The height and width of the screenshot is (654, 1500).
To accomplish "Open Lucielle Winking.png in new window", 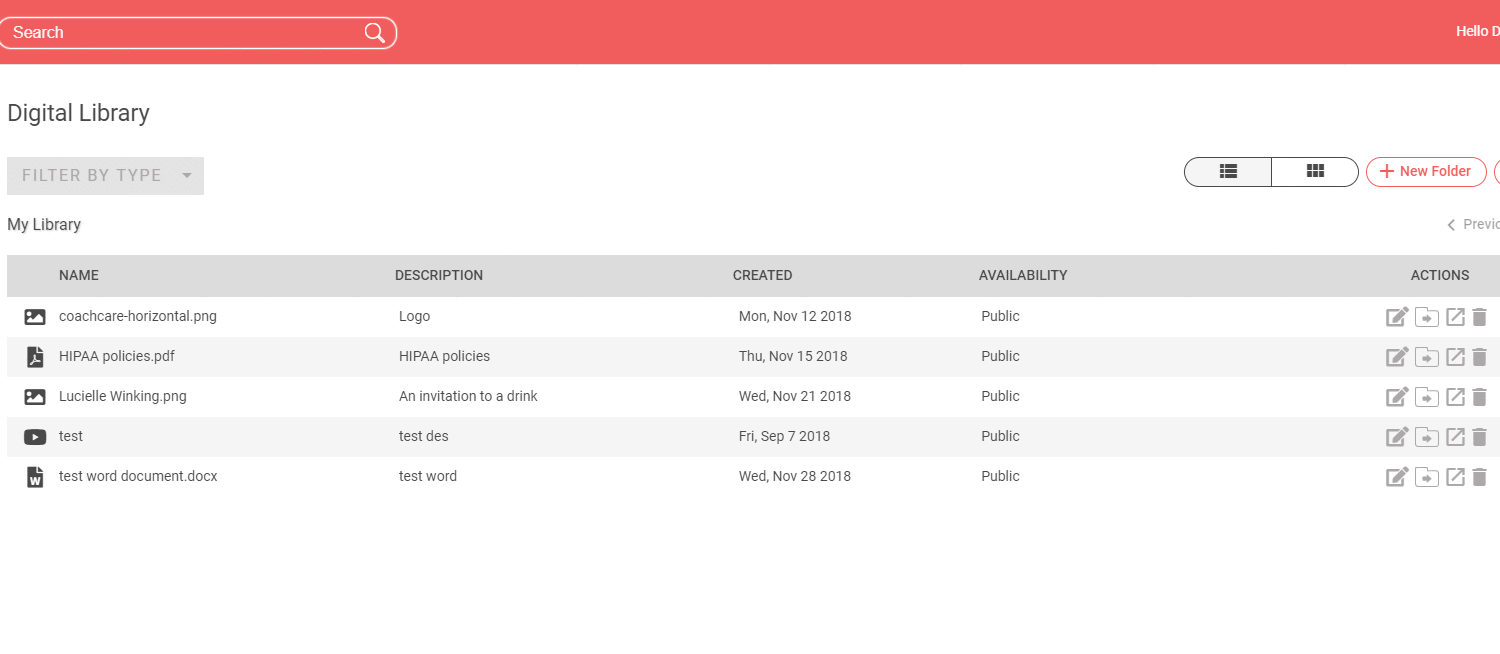I will 1456,397.
